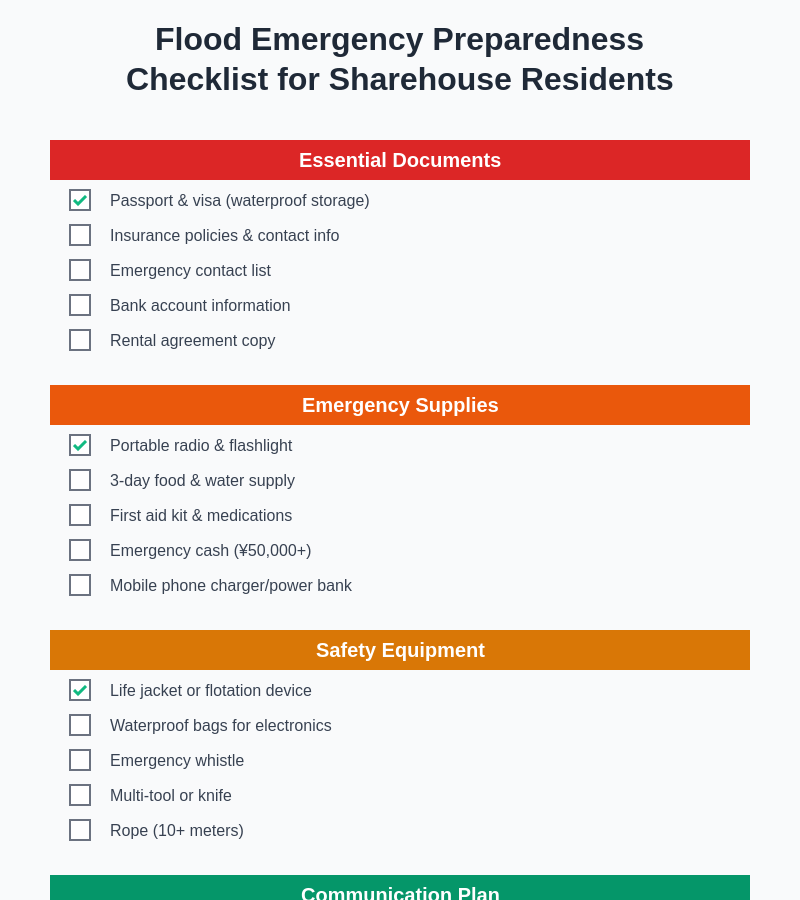Check the 3-day food & water supply box
Viewport: 800px width, 900px height.
pyautogui.click(x=80, y=480)
